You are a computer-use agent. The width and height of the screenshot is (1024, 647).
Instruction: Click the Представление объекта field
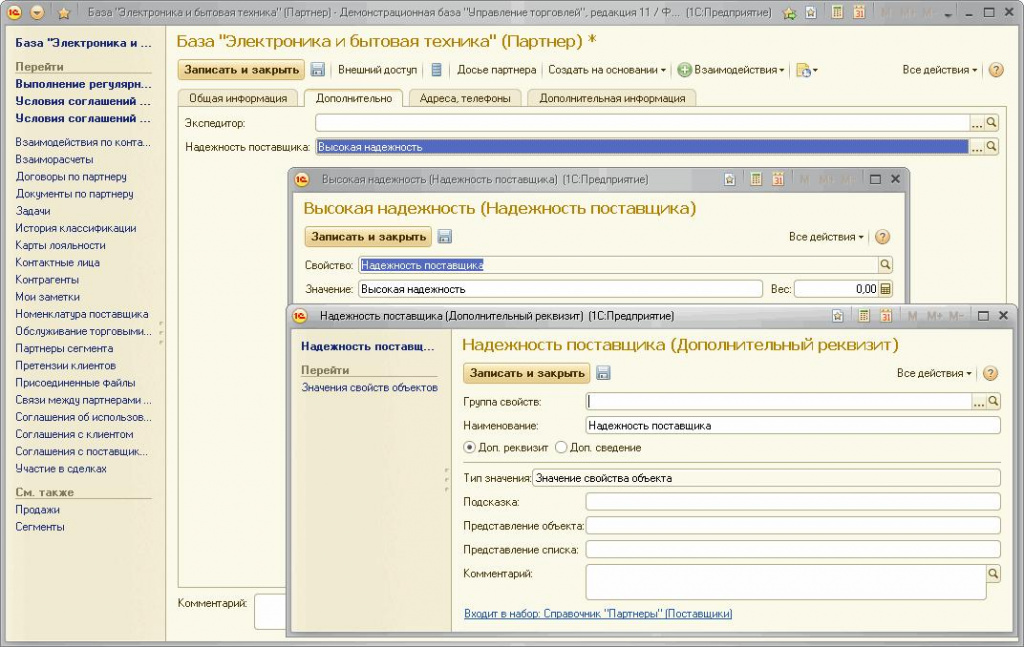point(793,526)
